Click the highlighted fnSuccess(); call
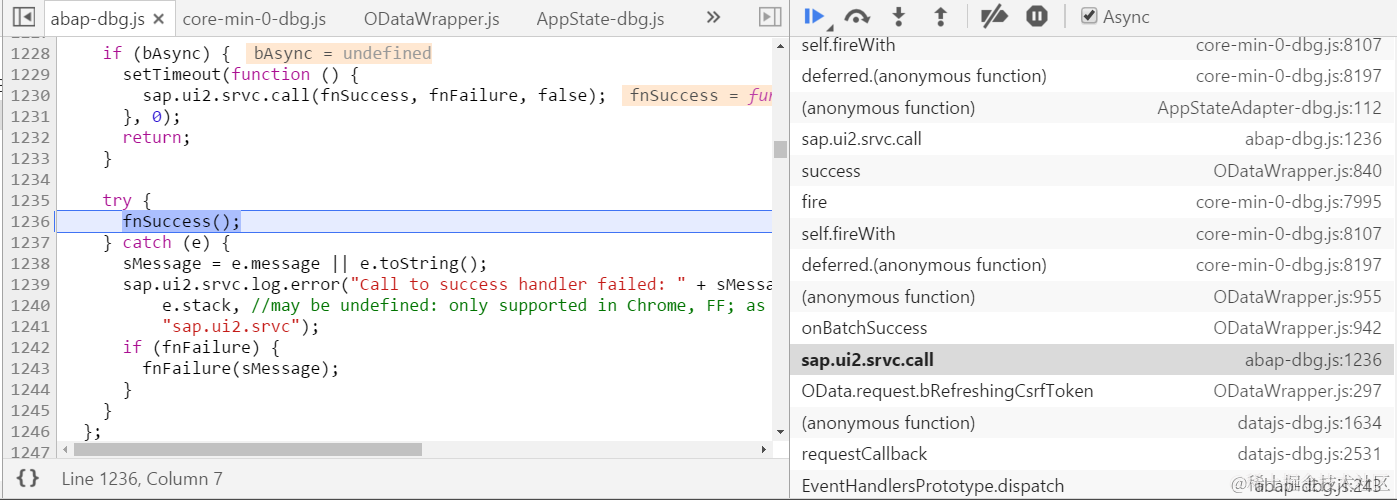Image resolution: width=1397 pixels, height=500 pixels. click(181, 221)
